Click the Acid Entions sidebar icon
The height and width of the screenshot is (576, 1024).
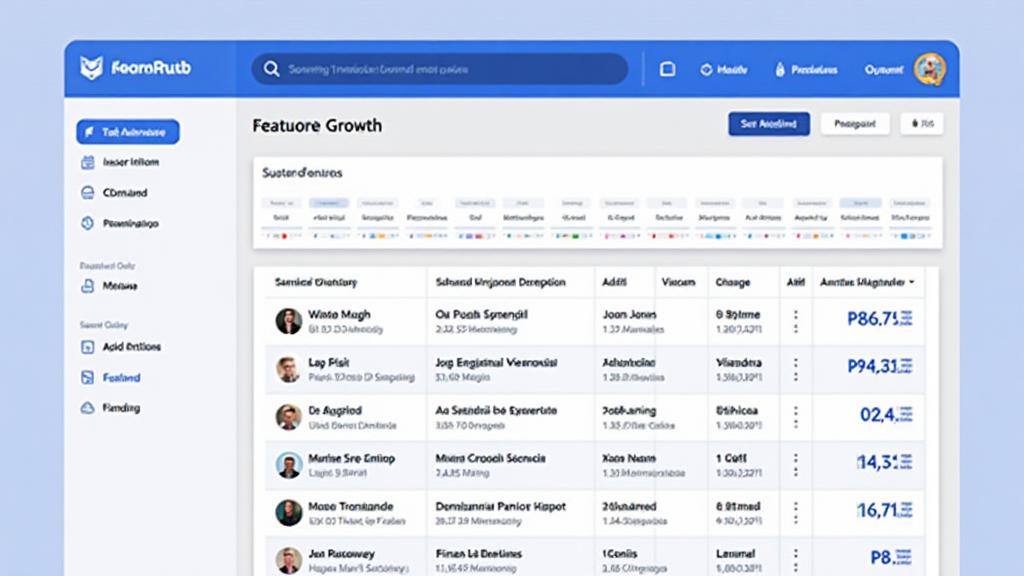[87, 347]
